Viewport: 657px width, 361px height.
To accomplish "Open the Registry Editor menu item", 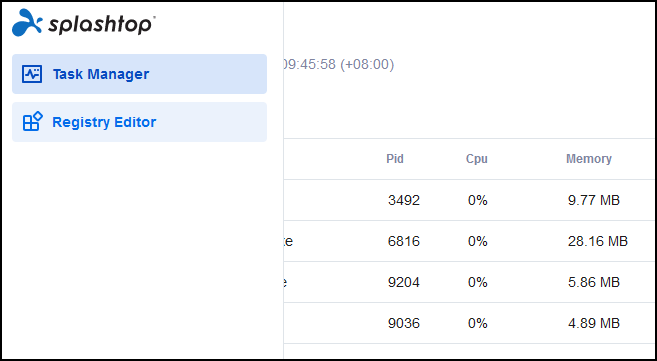I will pos(139,122).
